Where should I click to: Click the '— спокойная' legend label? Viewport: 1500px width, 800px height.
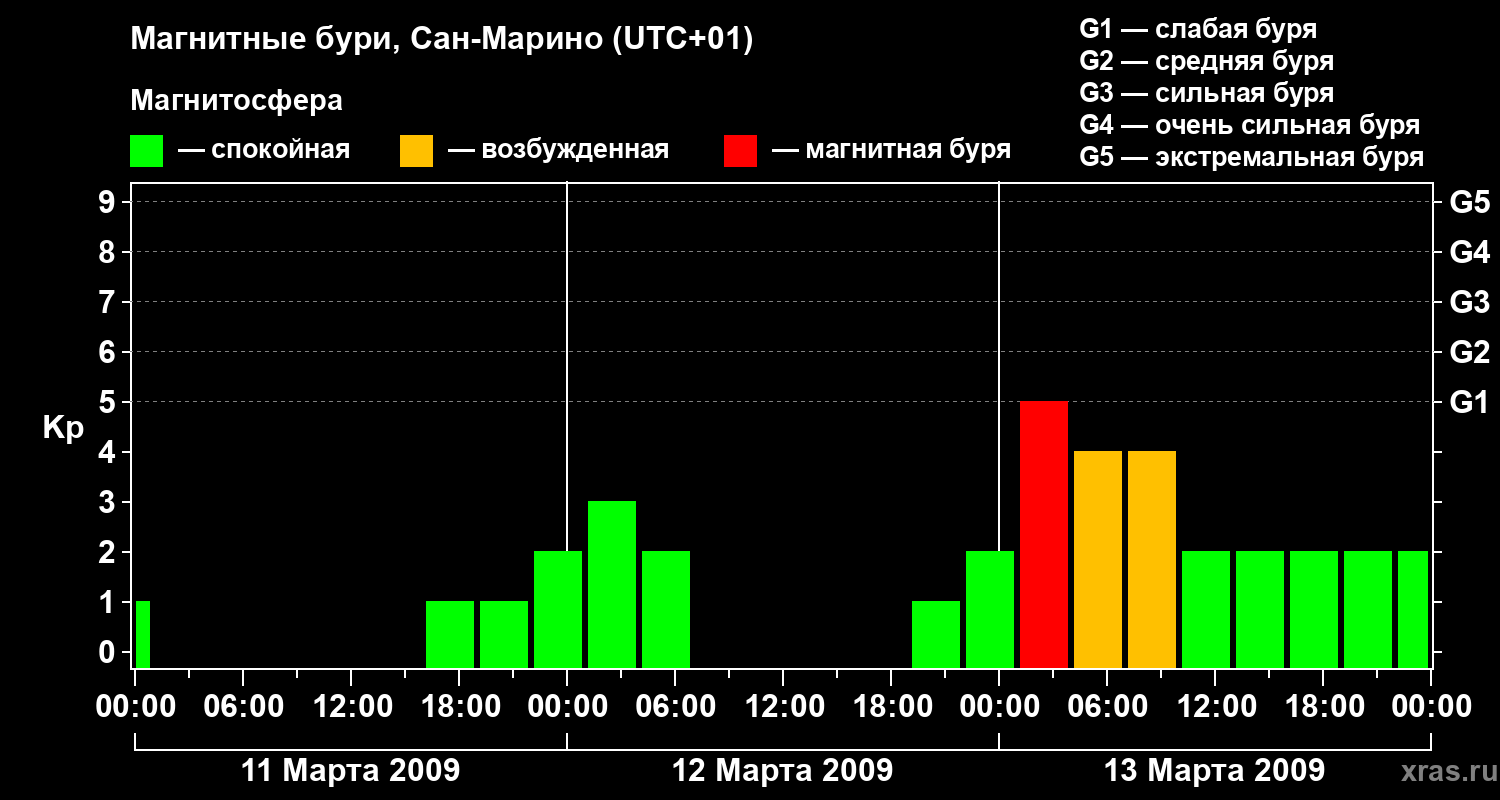264,150
